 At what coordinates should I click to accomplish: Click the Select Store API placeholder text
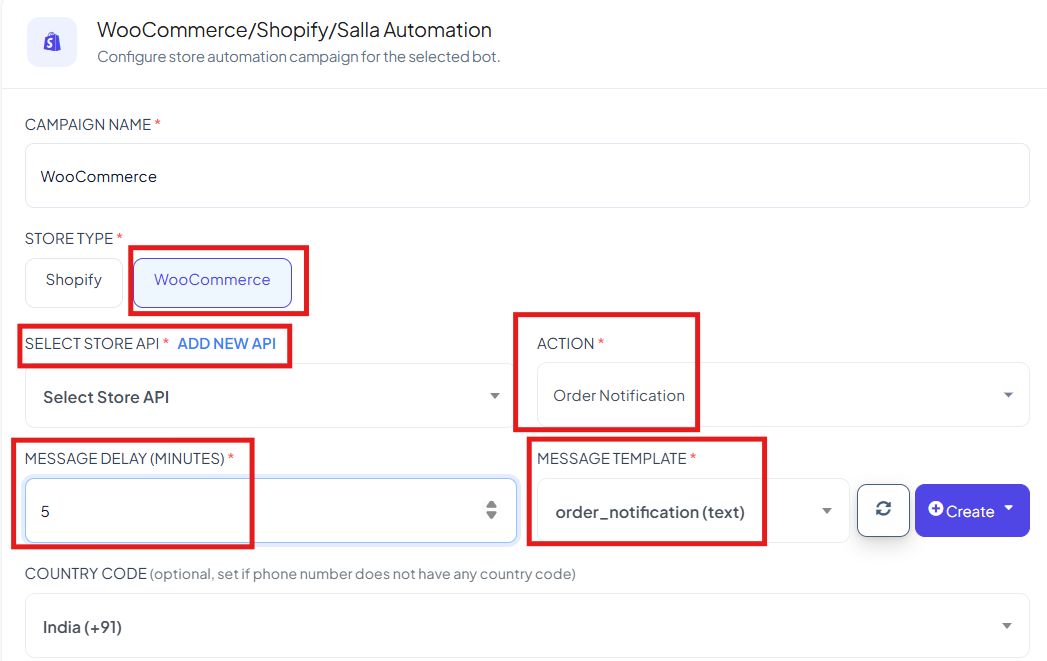pyautogui.click(x=106, y=397)
